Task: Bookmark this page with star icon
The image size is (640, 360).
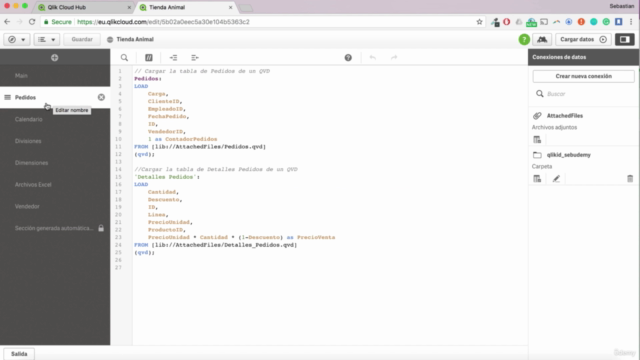Action: [479, 22]
